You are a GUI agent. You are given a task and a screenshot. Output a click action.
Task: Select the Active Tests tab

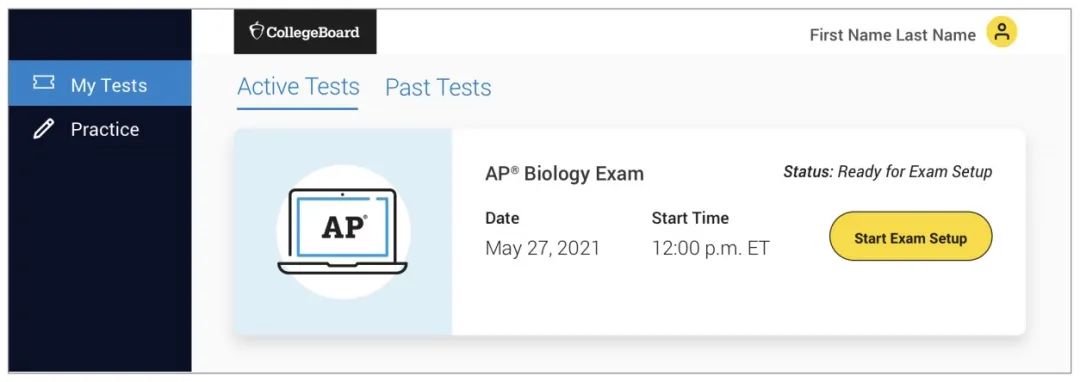[298, 87]
